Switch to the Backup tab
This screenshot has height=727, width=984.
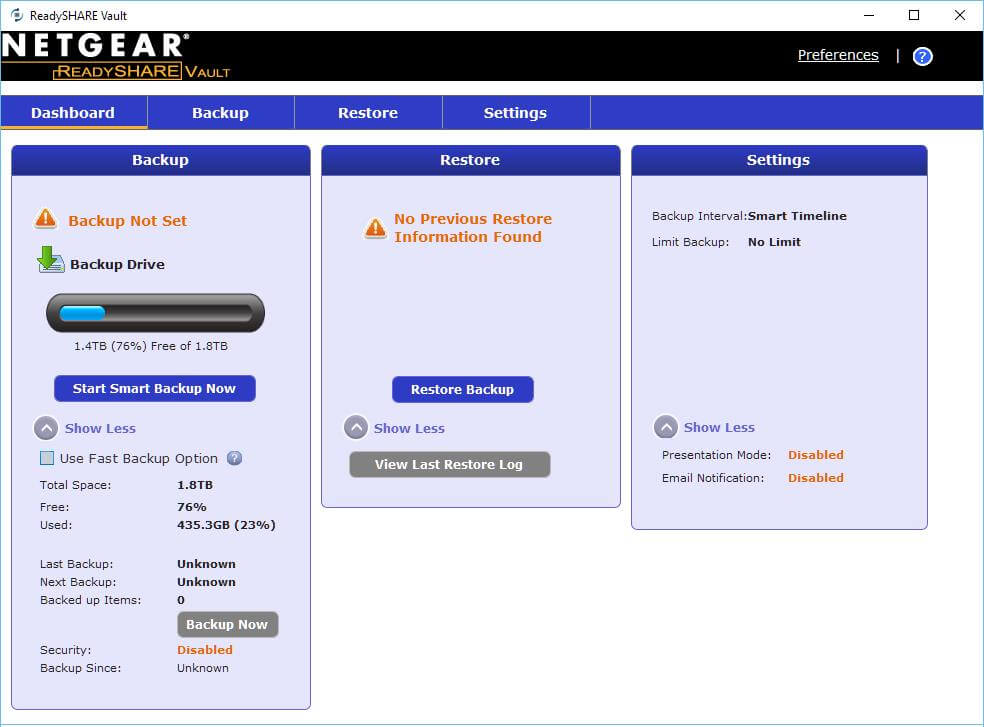(x=220, y=113)
